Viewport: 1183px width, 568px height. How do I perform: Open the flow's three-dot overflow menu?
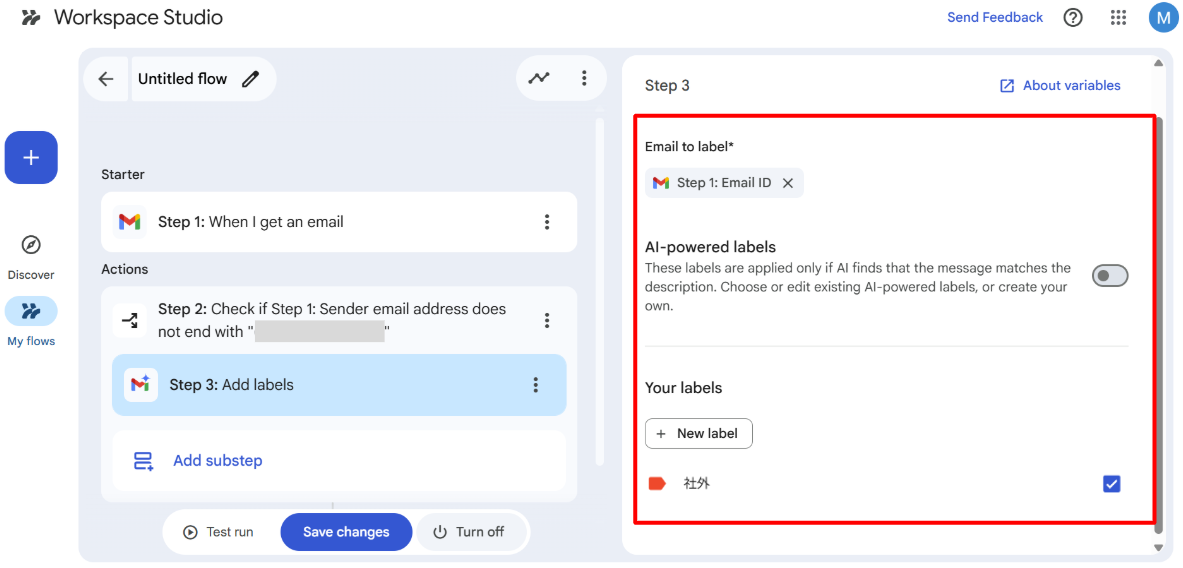[x=584, y=78]
